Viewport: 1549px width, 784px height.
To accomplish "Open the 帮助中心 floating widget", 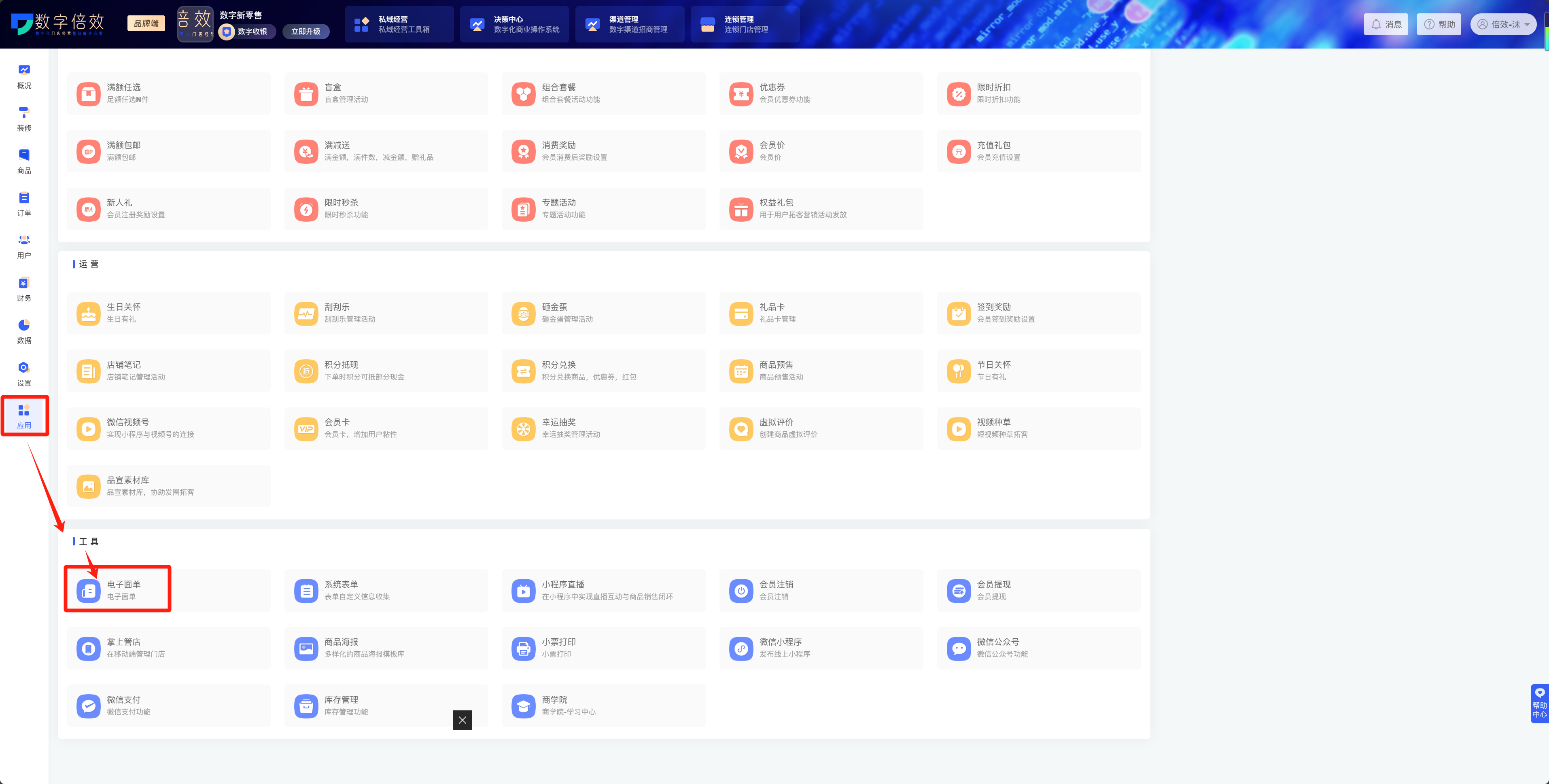I will pyautogui.click(x=1539, y=703).
